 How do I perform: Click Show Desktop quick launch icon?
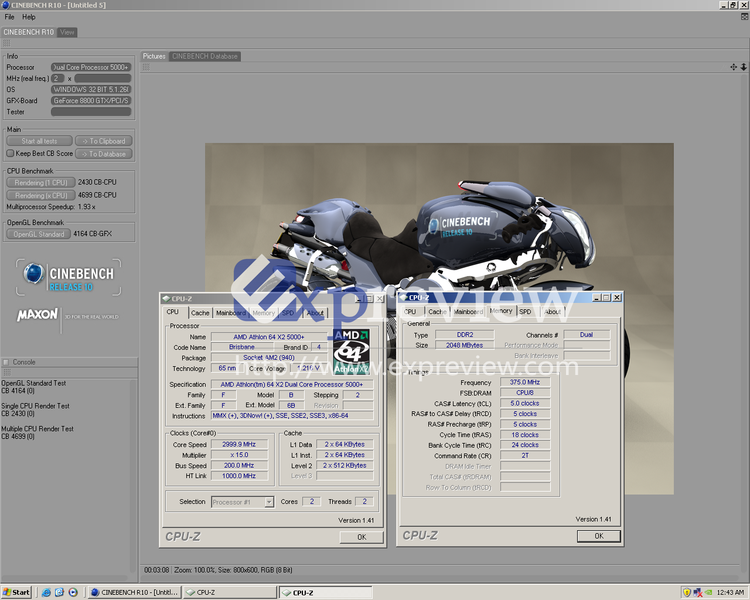pos(59,592)
